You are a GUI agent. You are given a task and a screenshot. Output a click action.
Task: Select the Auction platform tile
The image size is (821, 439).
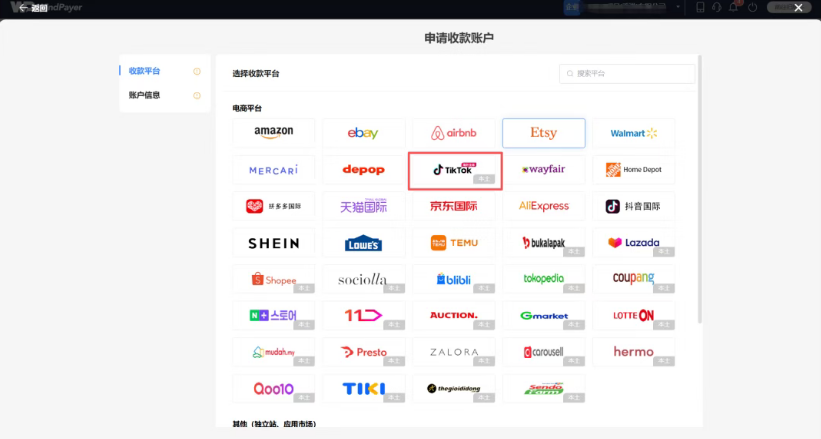[x=453, y=315]
